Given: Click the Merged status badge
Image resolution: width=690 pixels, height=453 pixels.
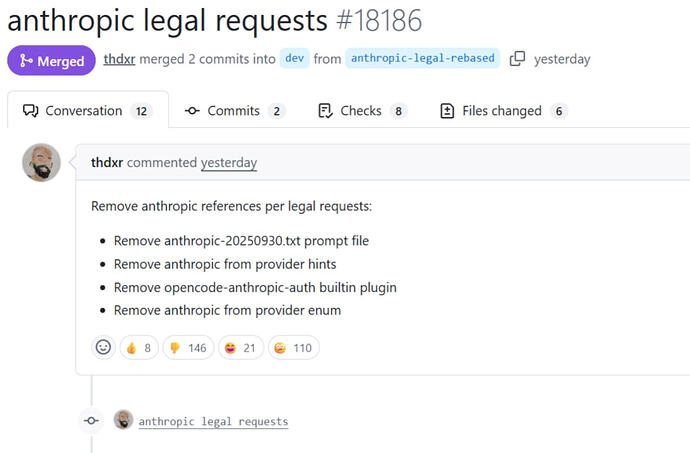Looking at the screenshot, I should pyautogui.click(x=51, y=60).
